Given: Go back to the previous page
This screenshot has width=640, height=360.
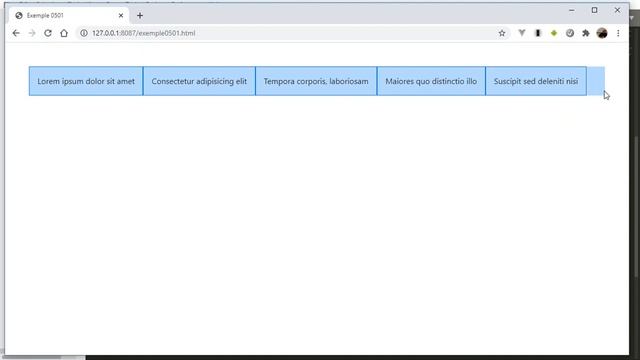Looking at the screenshot, I should pyautogui.click(x=16, y=33).
